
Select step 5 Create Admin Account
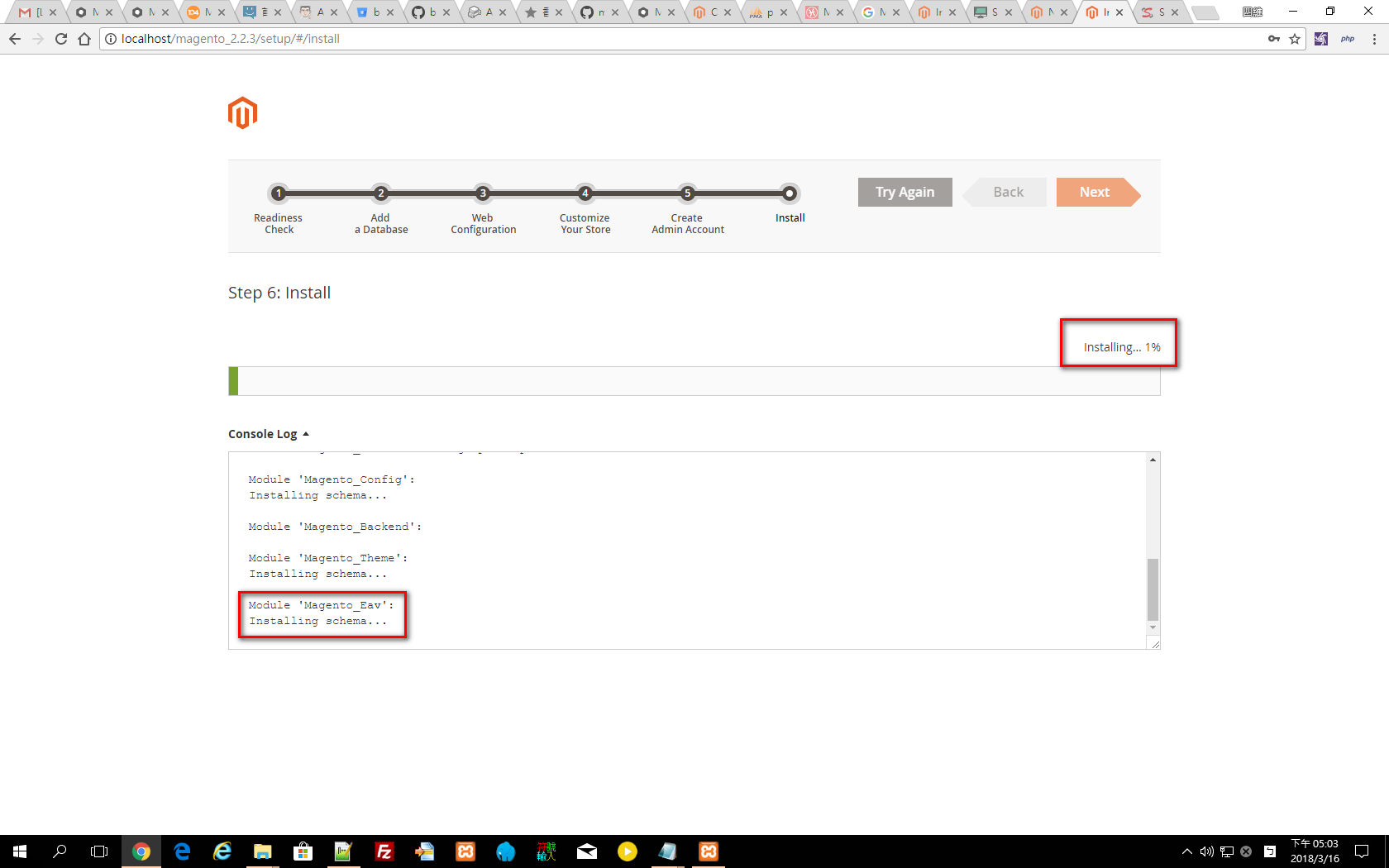pos(687,193)
